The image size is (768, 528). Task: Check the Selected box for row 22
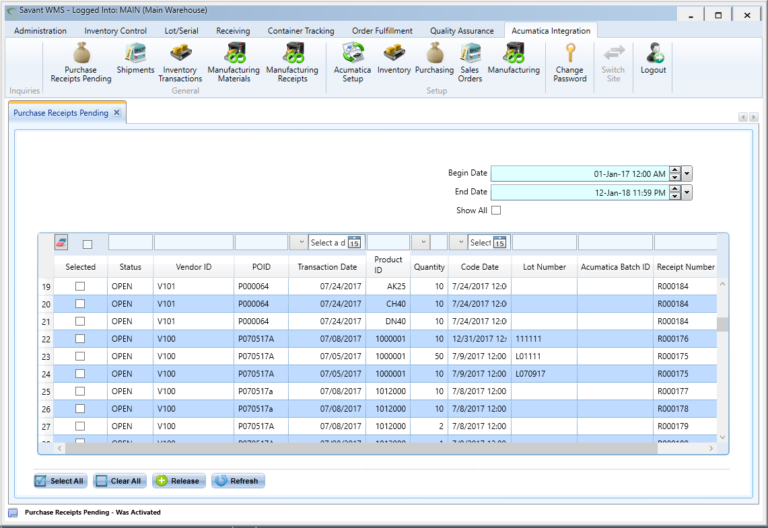tap(80, 338)
